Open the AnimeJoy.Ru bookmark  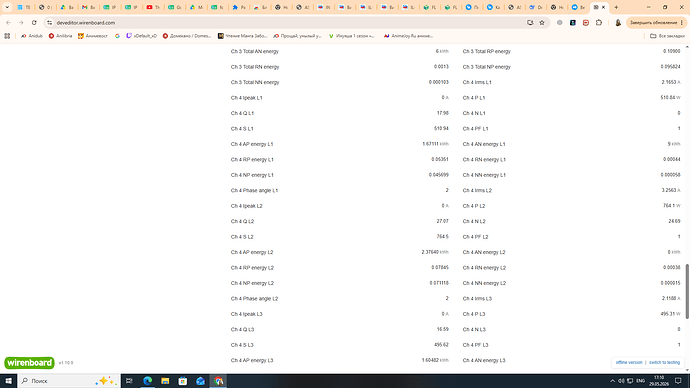[x=408, y=36]
